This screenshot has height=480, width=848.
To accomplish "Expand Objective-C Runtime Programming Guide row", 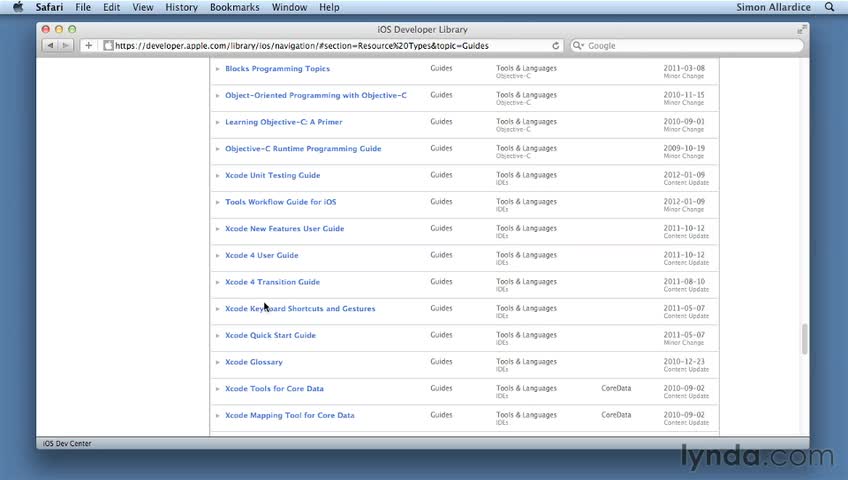I will [217, 149].
